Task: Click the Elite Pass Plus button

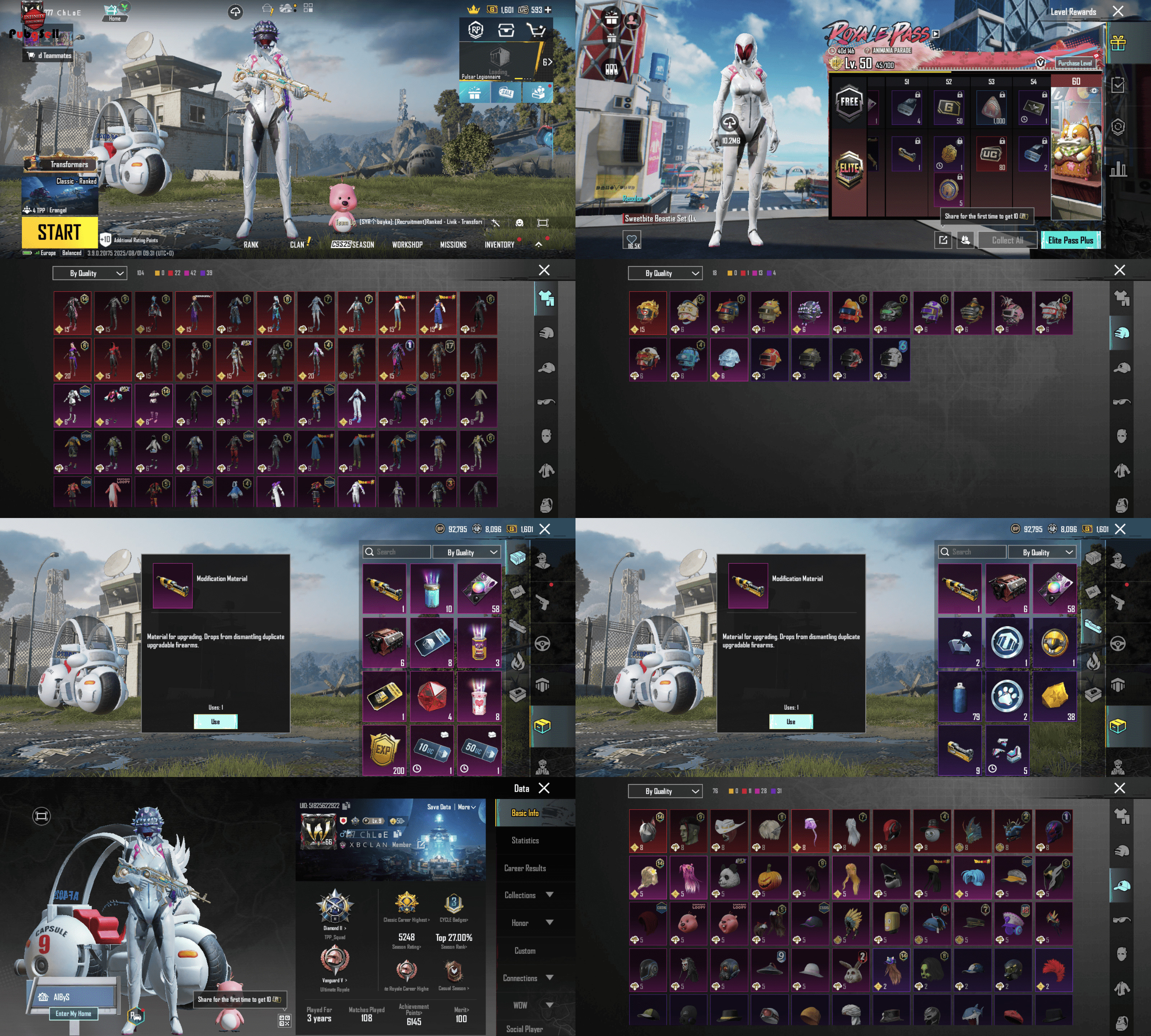Action: (1070, 240)
